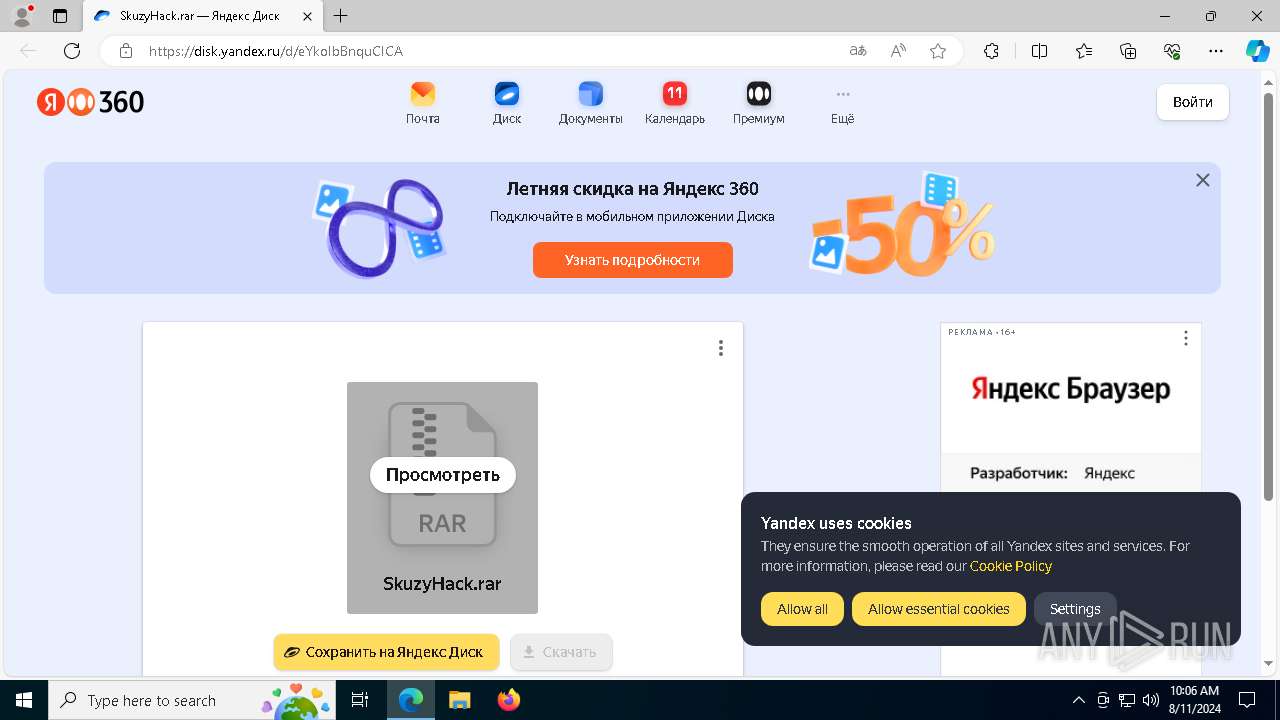Open the ad three-dot options menu
The width and height of the screenshot is (1280, 720).
click(x=1186, y=338)
